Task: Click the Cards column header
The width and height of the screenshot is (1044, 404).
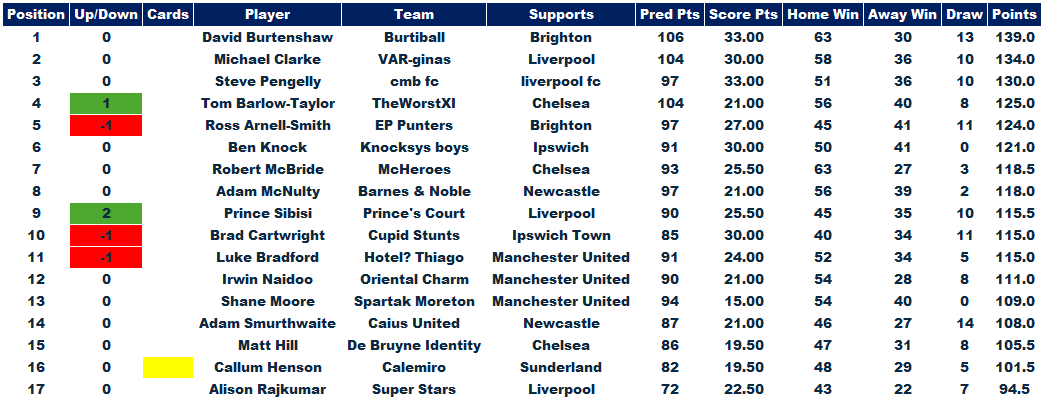Action: click(168, 14)
